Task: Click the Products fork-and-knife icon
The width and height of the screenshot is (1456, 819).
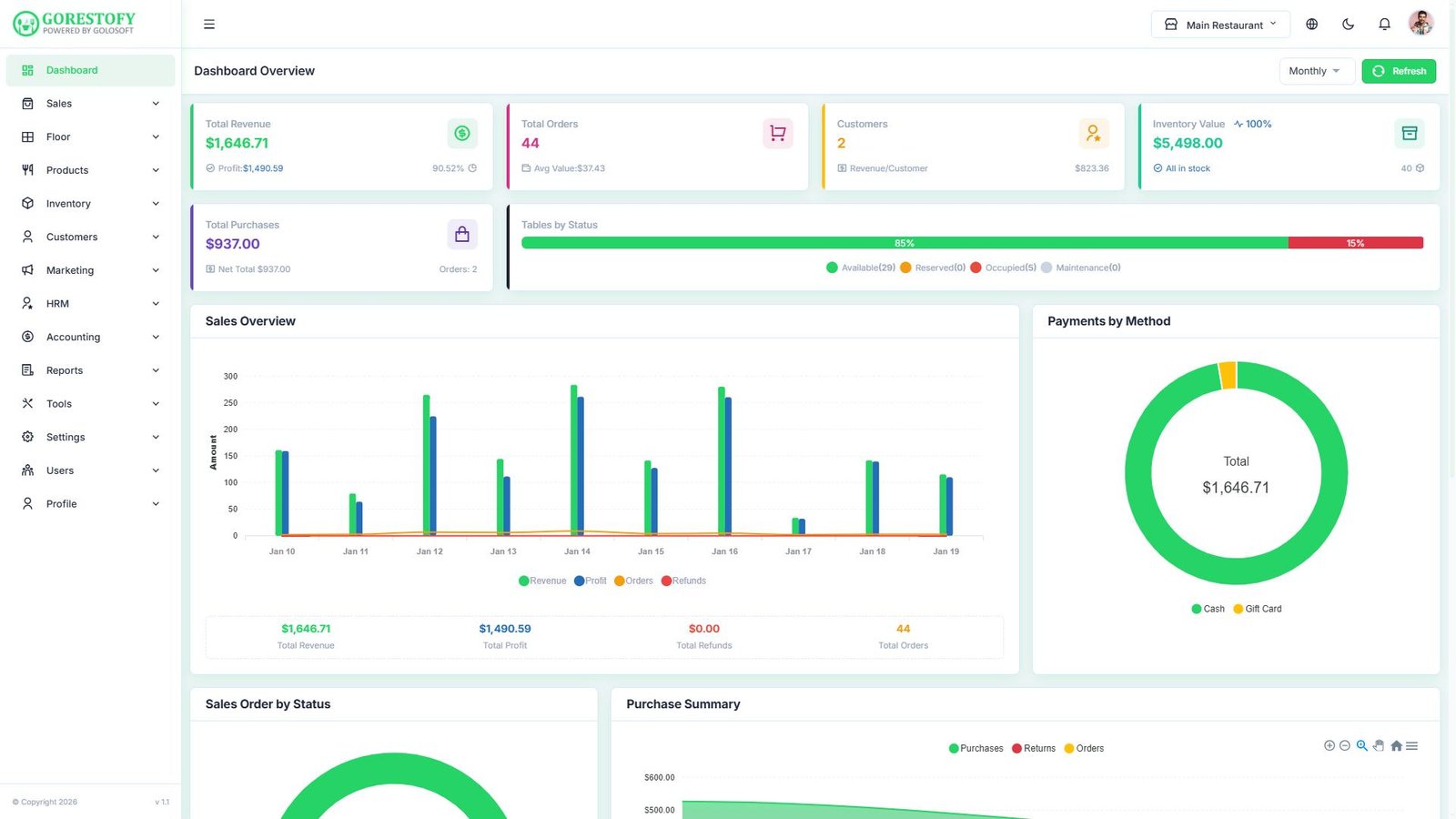Action: 27,170
